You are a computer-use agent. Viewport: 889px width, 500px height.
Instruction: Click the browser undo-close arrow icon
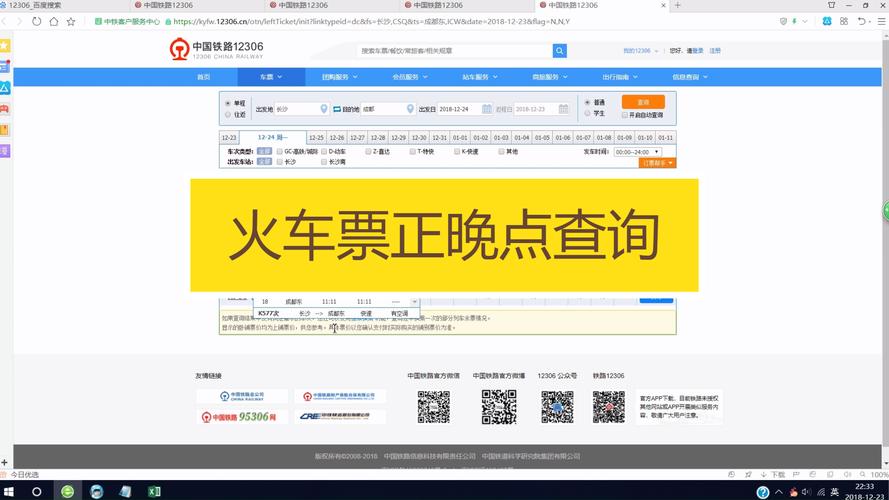[861, 22]
